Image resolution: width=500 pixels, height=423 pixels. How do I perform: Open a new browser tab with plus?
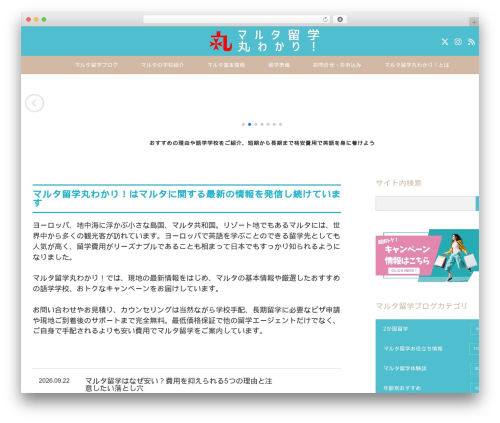[x=474, y=22]
